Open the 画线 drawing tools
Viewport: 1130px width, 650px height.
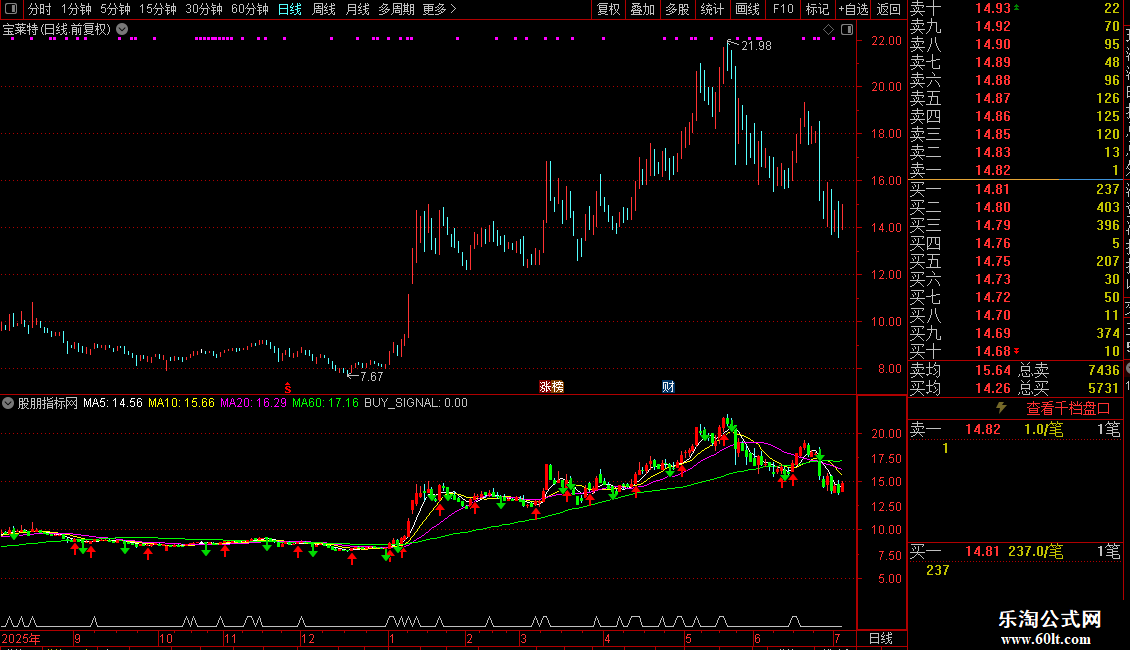747,9
